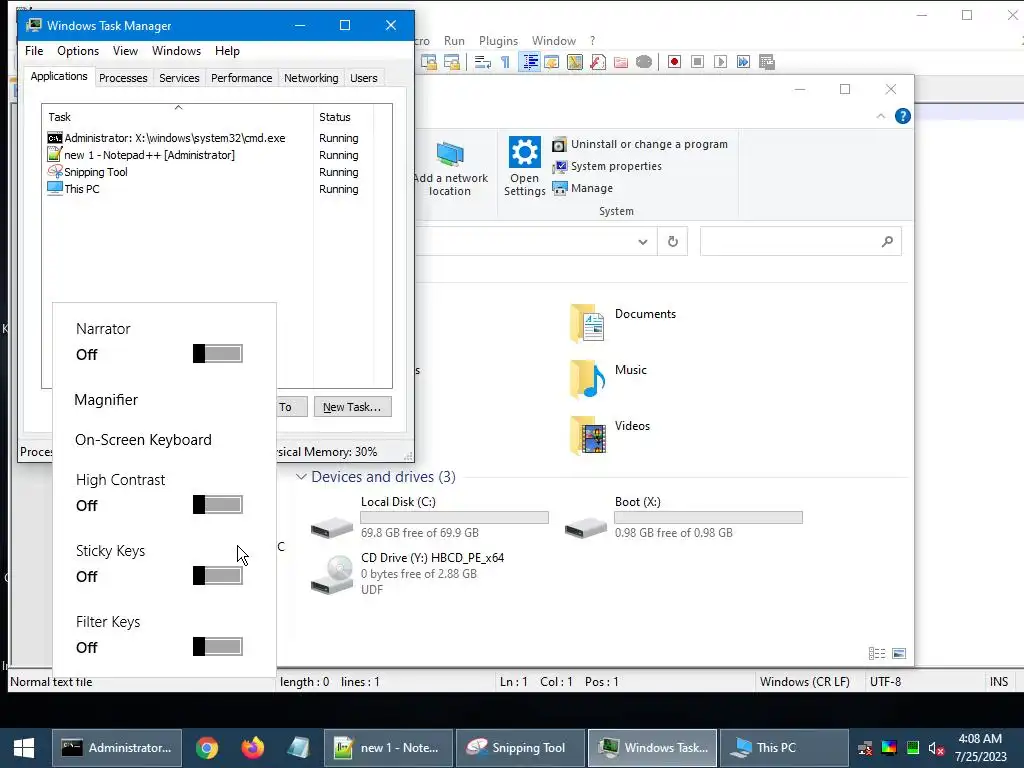Open Plugins menu in Notepad++
The width and height of the screenshot is (1024, 768).
point(498,40)
